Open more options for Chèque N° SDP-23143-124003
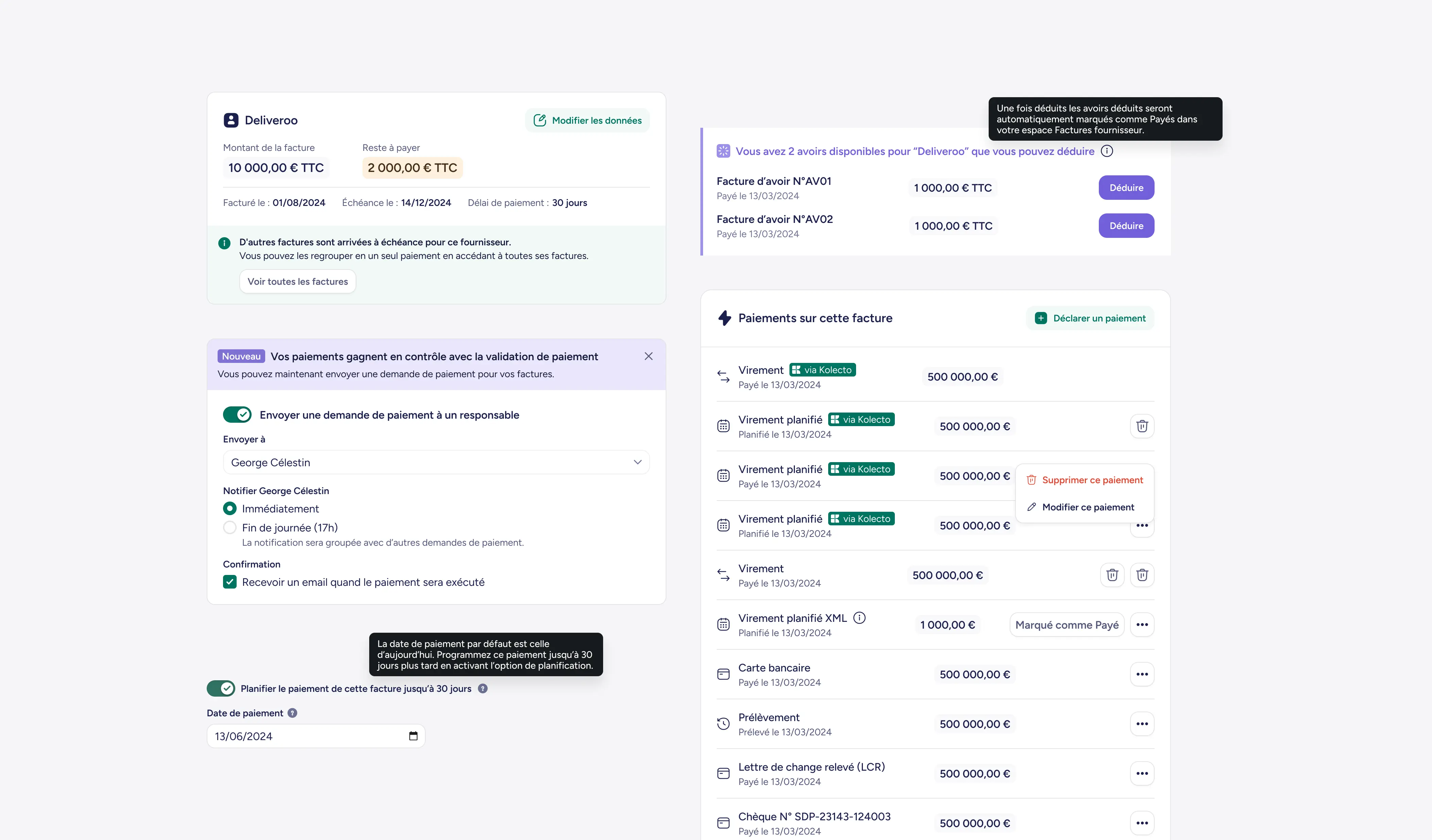1432x840 pixels. tap(1142, 823)
